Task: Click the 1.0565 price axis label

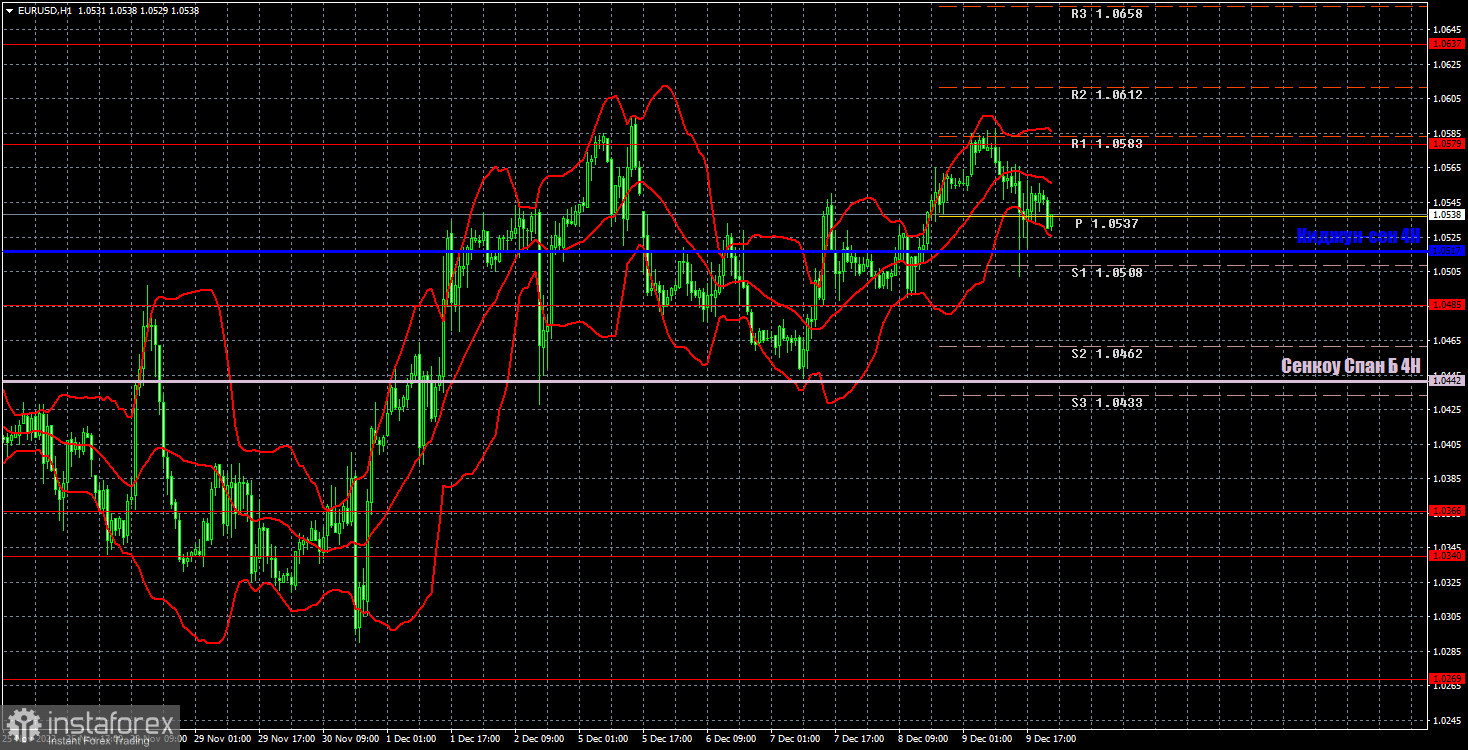Action: coord(1447,168)
